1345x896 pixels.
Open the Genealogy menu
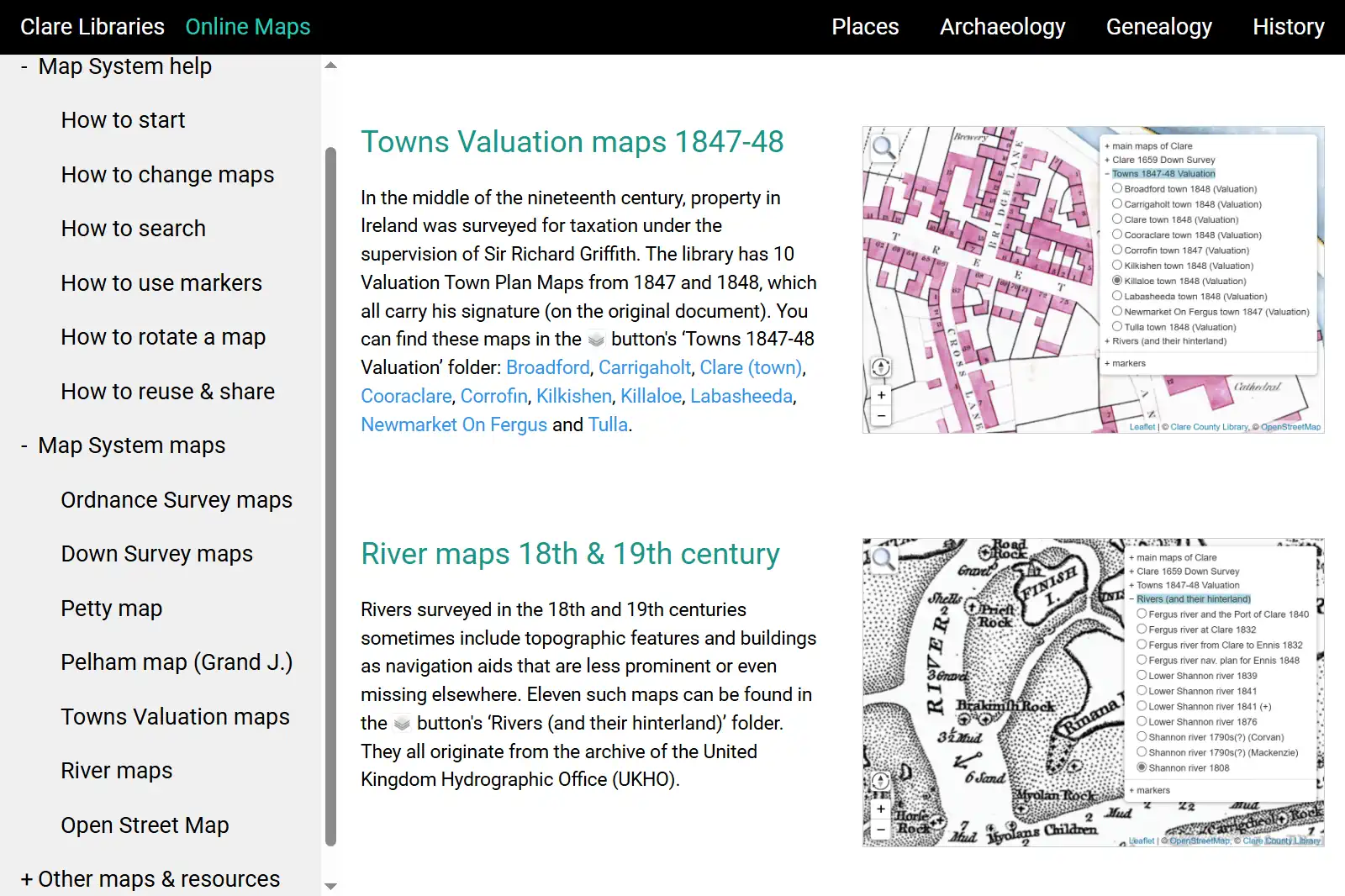tap(1158, 27)
